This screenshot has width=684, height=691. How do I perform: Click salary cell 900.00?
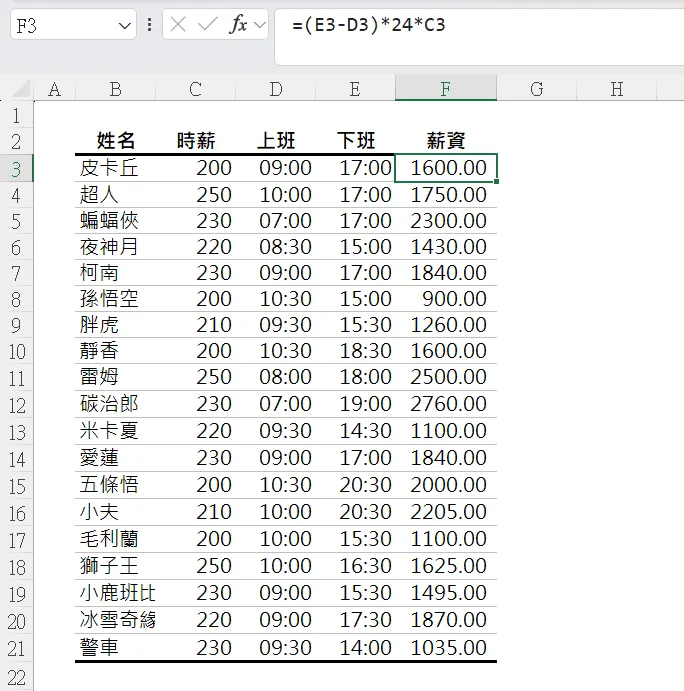click(x=446, y=299)
